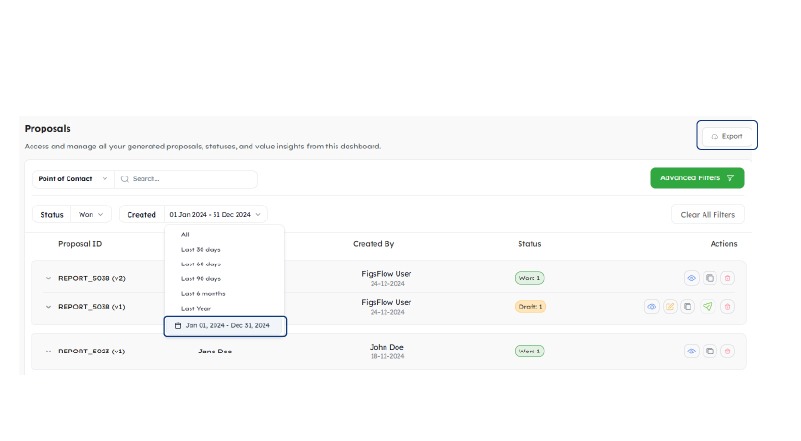The width and height of the screenshot is (801, 441).
Task: Focus the Search input field
Action: [186, 179]
